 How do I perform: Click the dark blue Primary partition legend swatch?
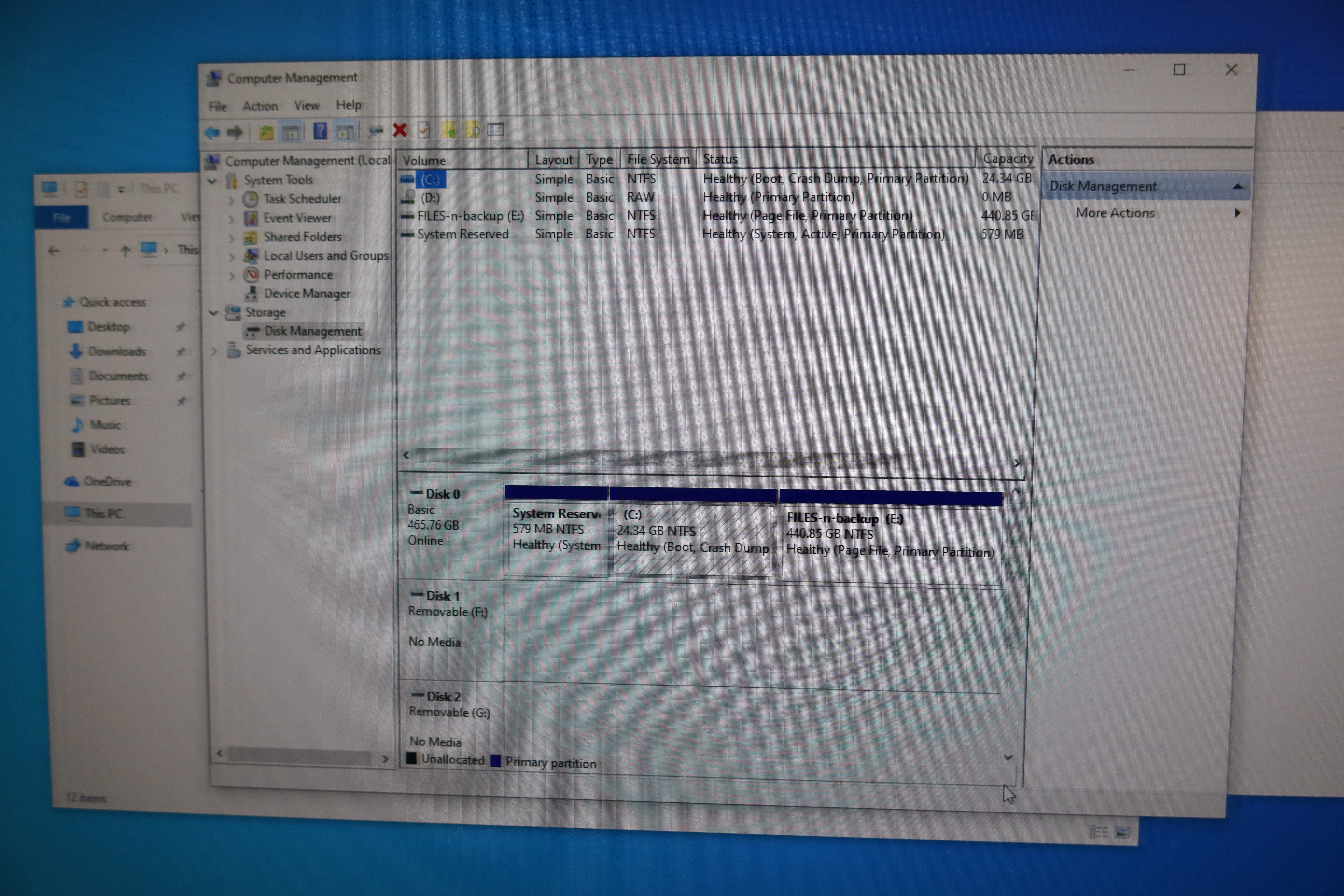click(496, 761)
